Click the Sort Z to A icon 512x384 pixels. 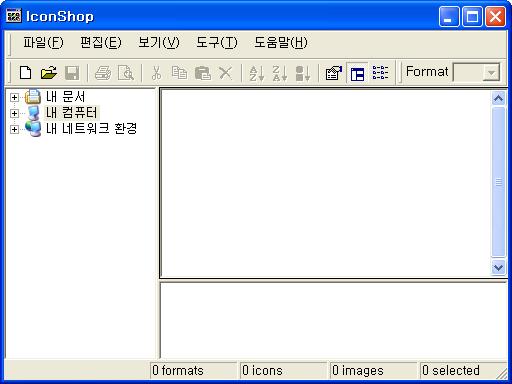[x=280, y=73]
